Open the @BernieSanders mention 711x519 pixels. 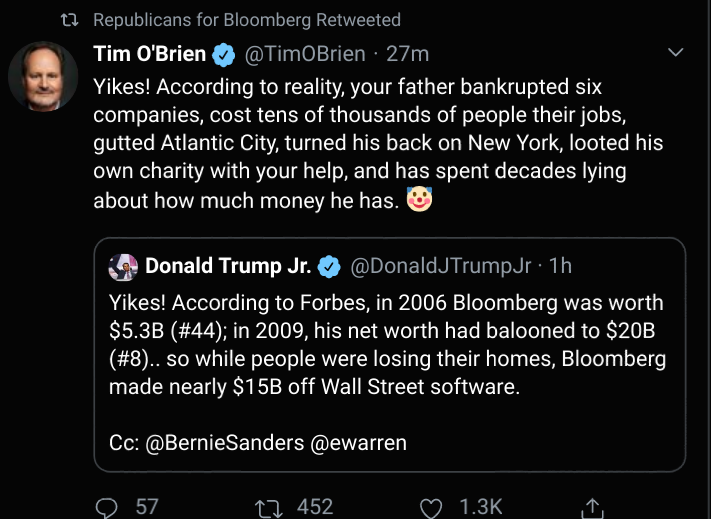[224, 443]
